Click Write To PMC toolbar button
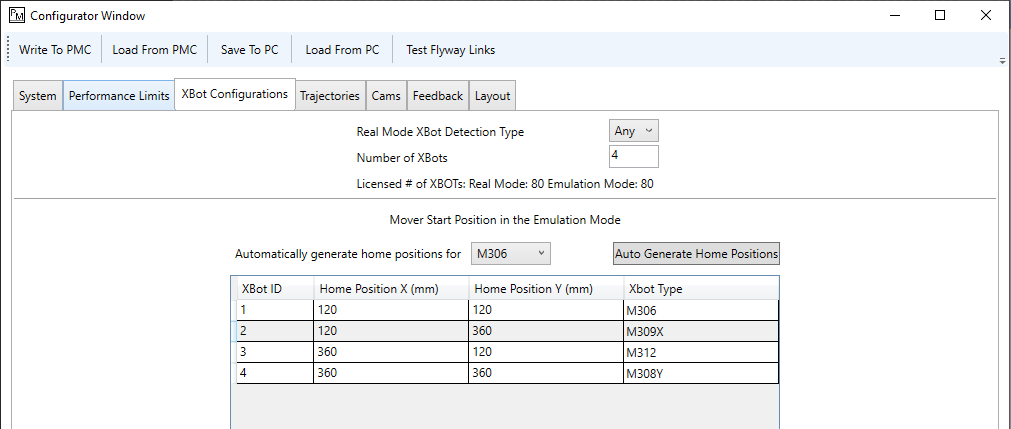The width and height of the screenshot is (1011, 429). click(x=55, y=50)
